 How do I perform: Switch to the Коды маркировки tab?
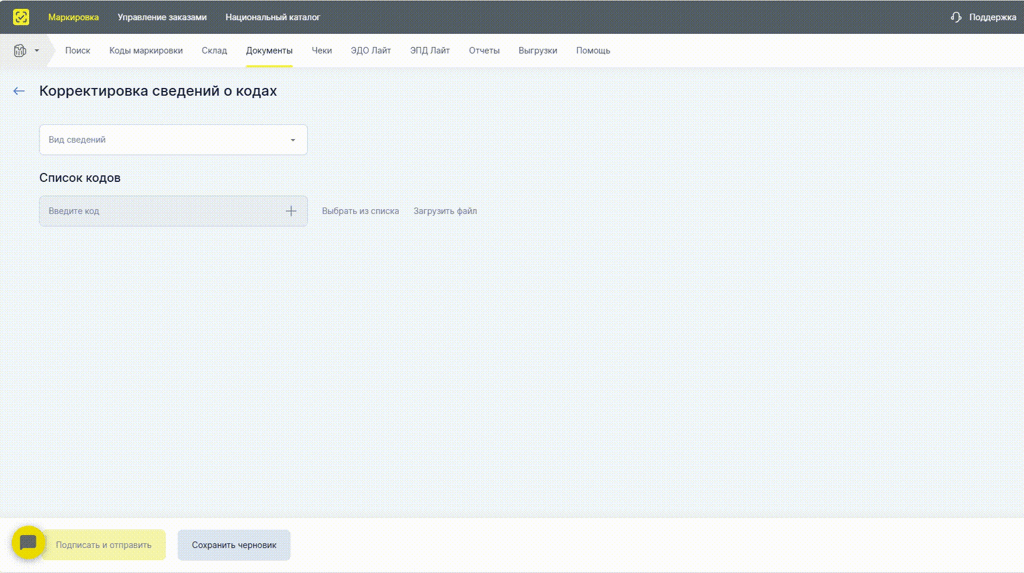pos(146,51)
